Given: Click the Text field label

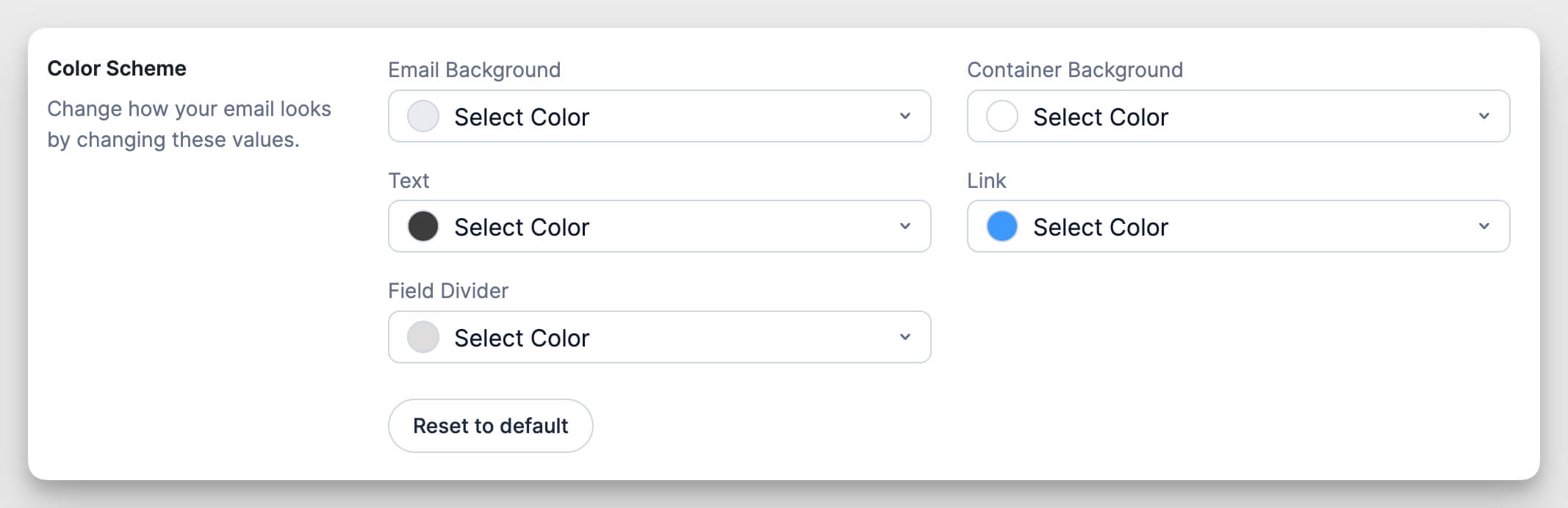Looking at the screenshot, I should tap(409, 180).
